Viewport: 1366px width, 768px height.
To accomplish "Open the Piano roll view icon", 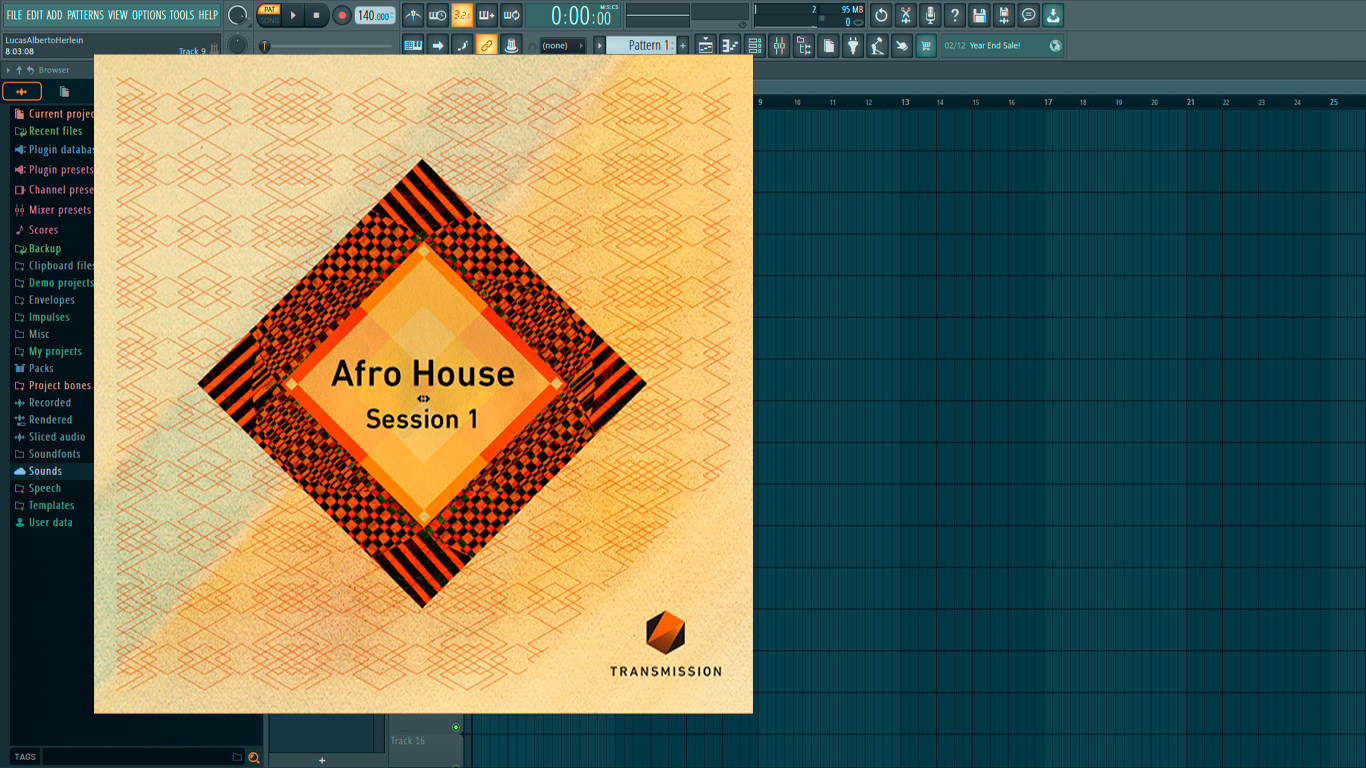I will [x=730, y=45].
